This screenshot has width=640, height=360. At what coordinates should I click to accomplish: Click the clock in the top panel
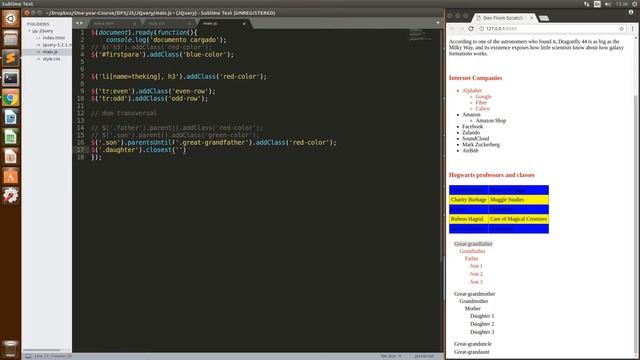click(622, 4)
